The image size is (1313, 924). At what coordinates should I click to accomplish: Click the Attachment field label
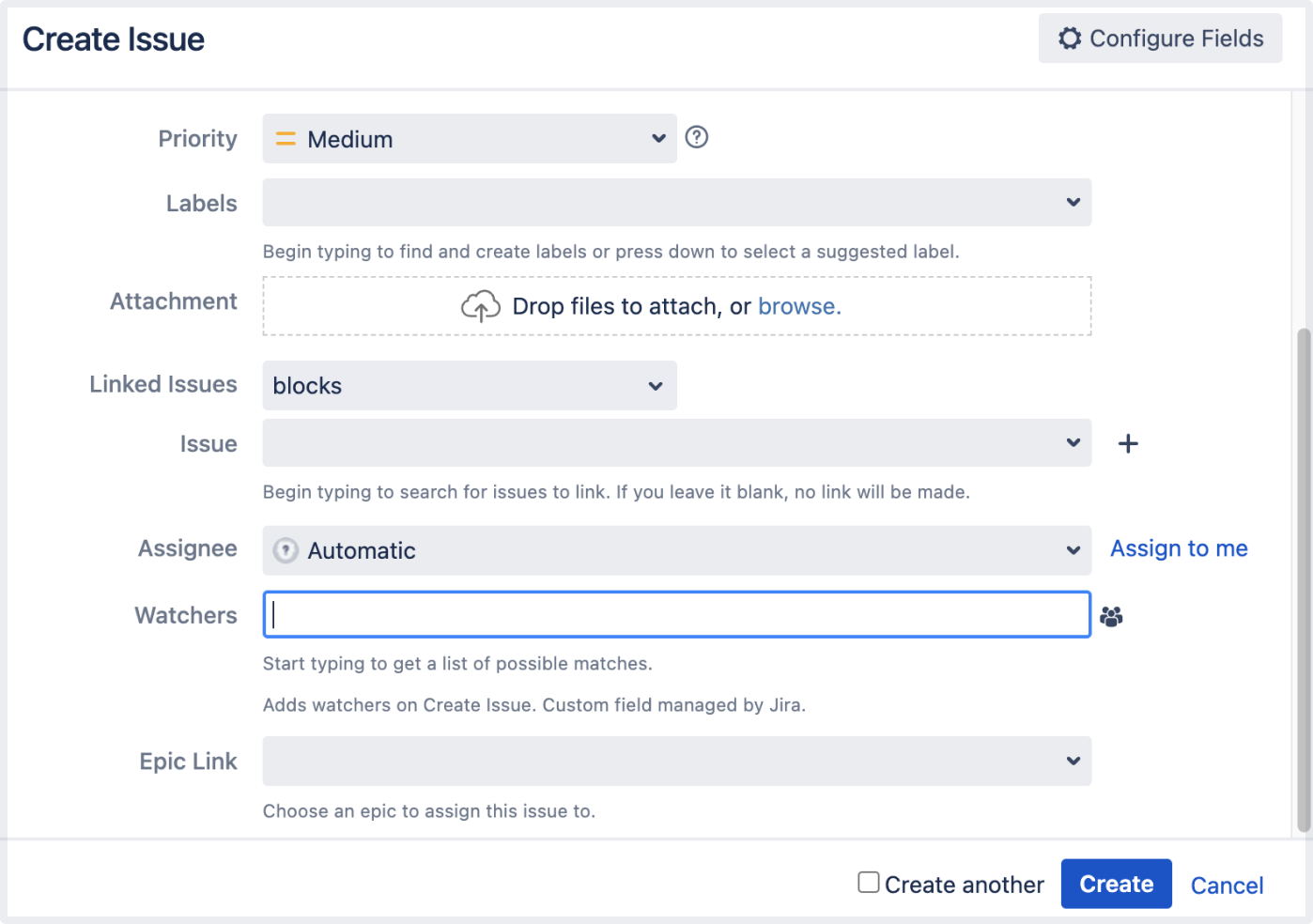[174, 301]
